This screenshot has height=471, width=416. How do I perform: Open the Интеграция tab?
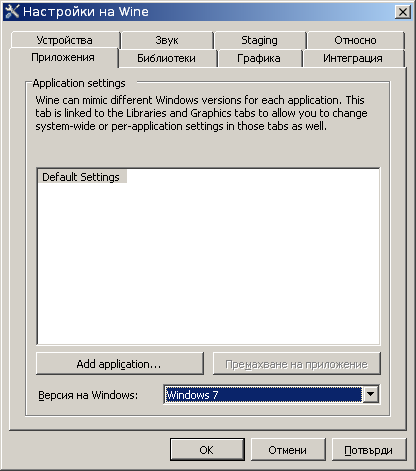(353, 58)
